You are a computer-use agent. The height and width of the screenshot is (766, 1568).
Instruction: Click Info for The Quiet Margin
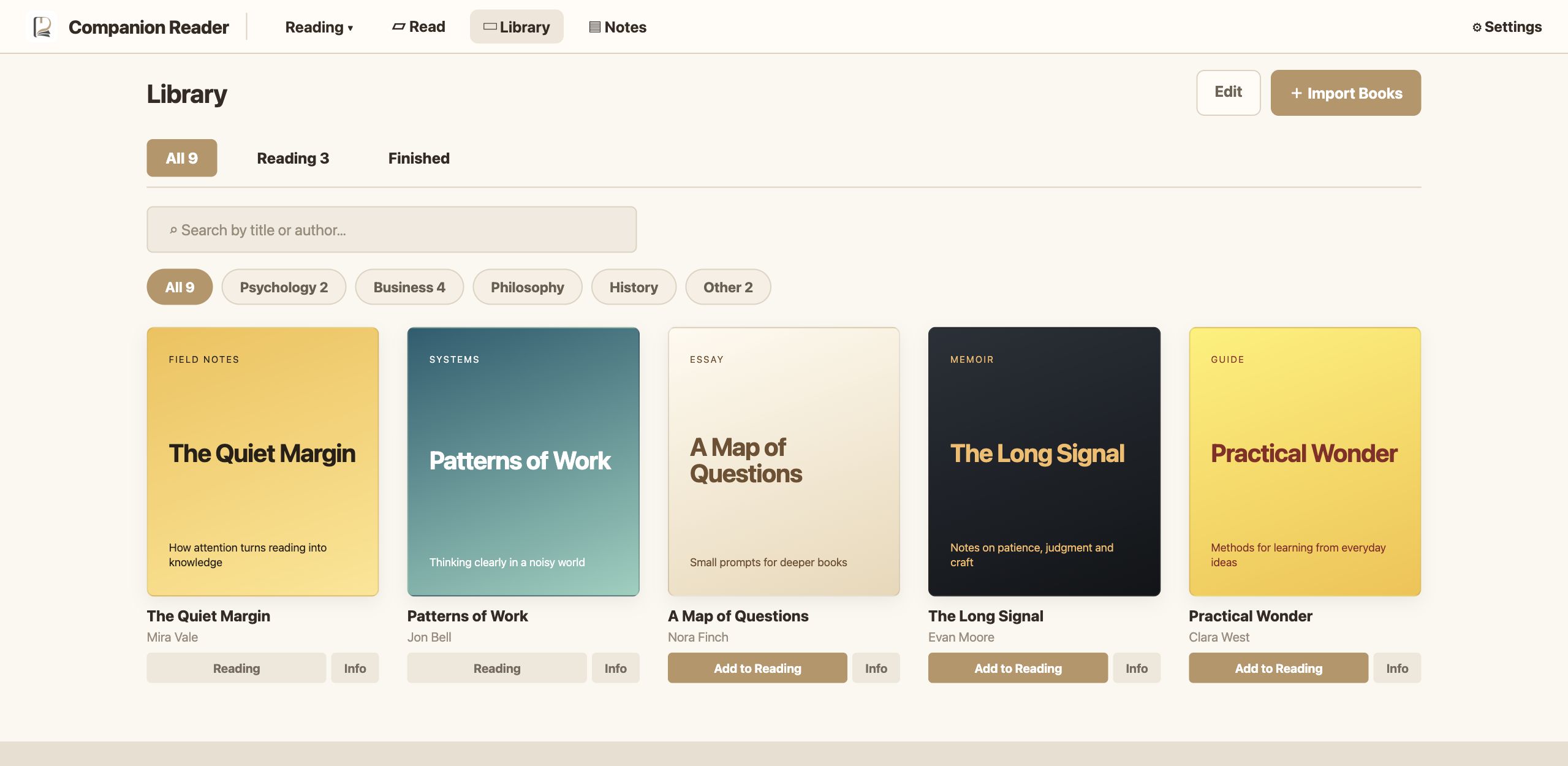click(355, 668)
